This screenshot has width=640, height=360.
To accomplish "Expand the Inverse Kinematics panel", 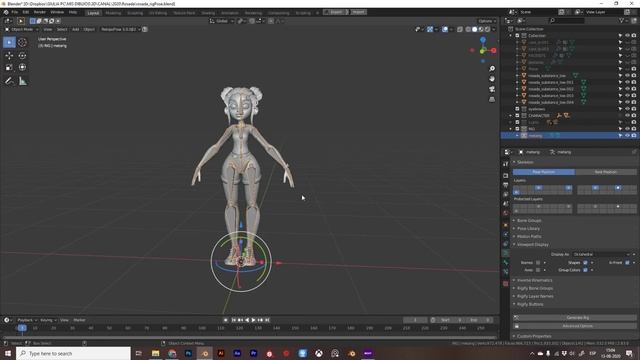I will [x=534, y=280].
